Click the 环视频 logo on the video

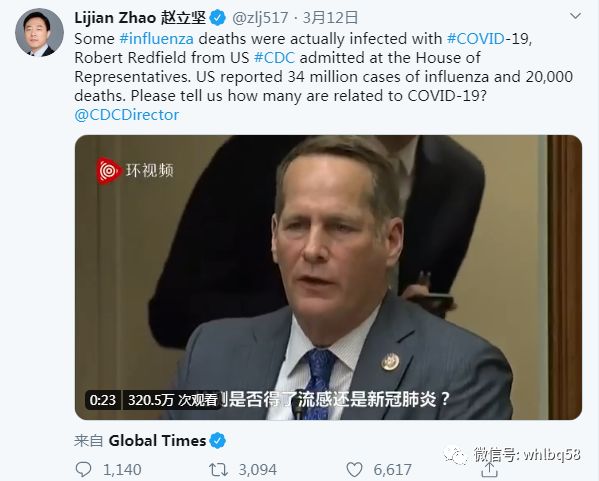click(135, 171)
